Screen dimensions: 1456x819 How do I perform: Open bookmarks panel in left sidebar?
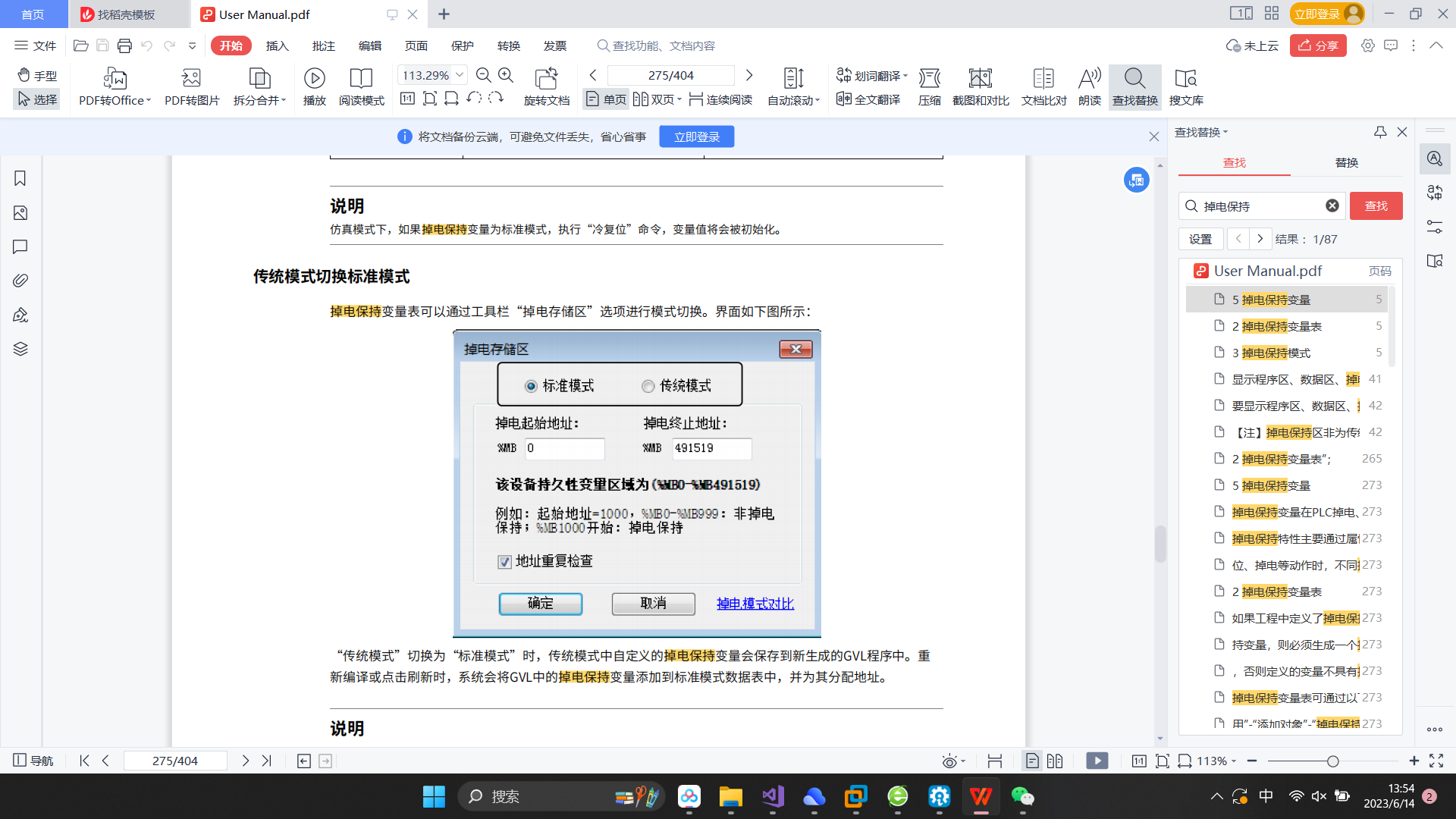tap(20, 178)
